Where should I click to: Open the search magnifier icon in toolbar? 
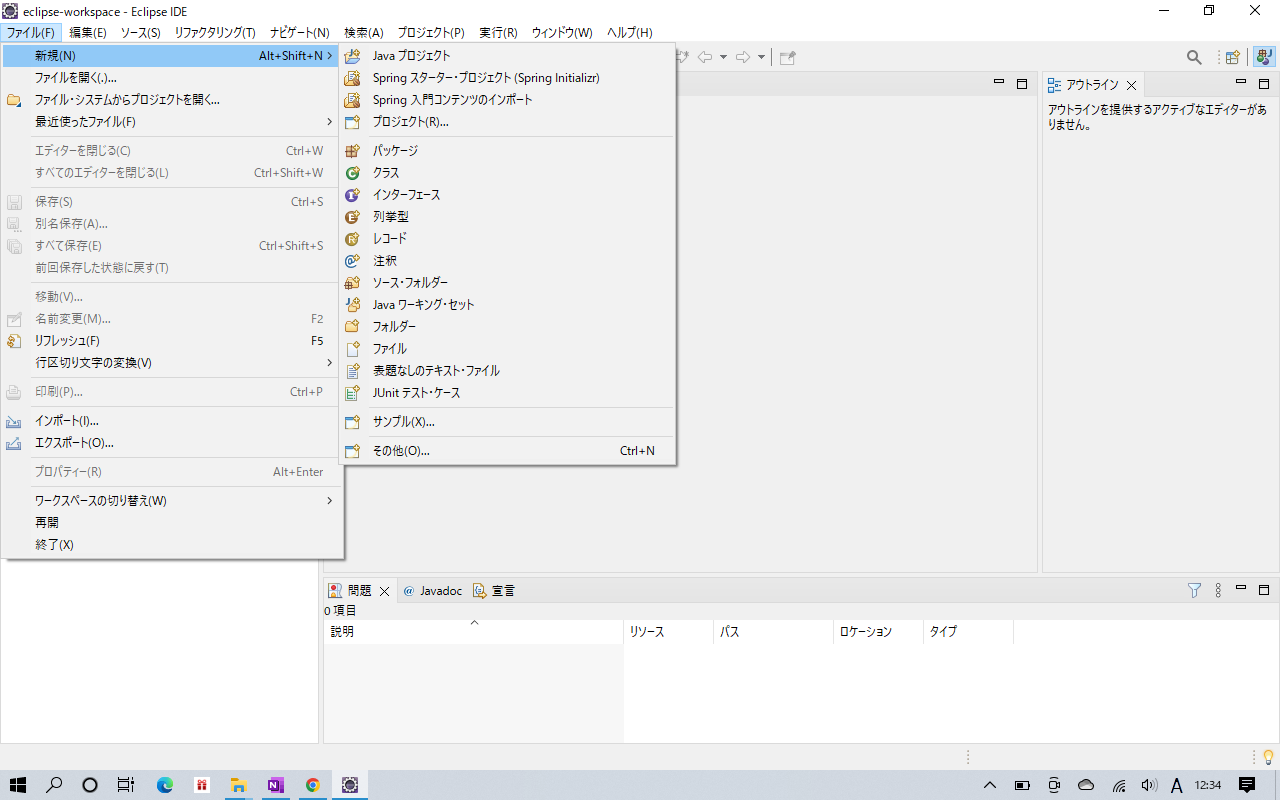click(x=1194, y=57)
